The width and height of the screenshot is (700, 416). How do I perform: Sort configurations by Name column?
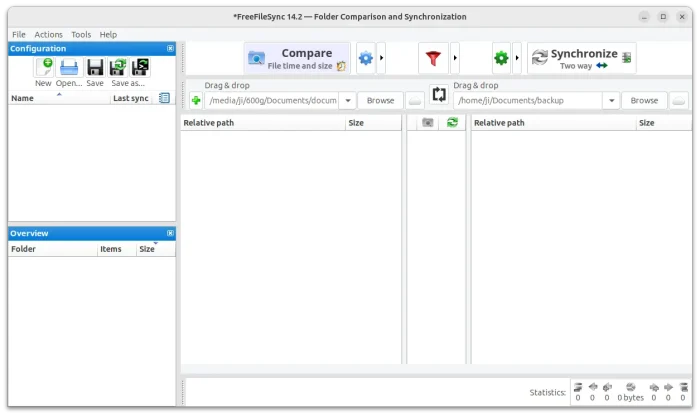(x=59, y=98)
